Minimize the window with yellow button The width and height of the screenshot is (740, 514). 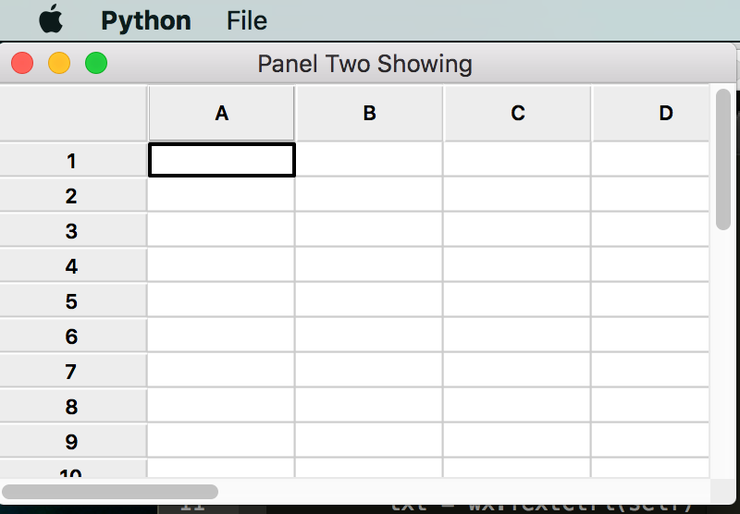pos(59,64)
